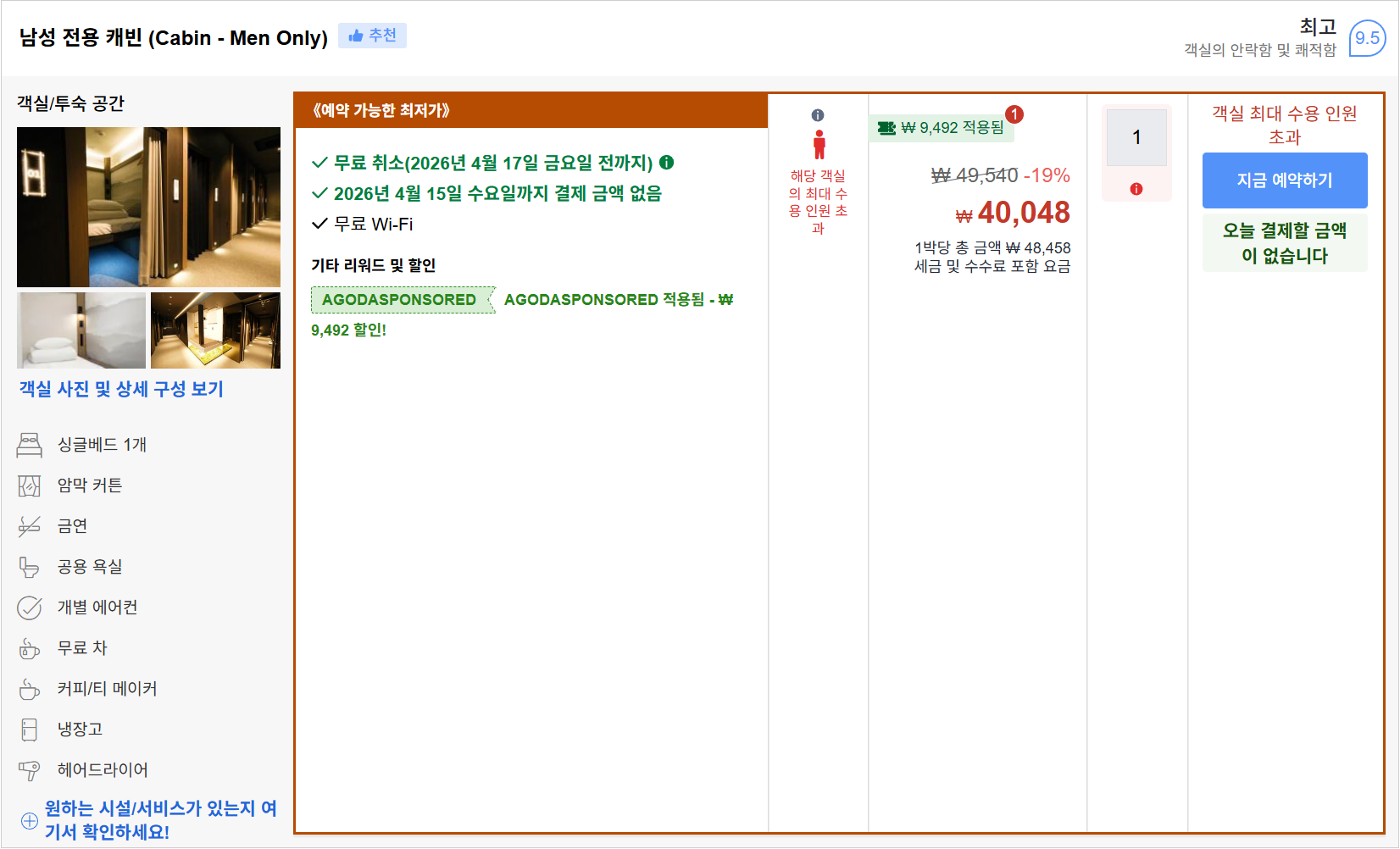
Task: Click the single bed icon
Action: point(30,445)
